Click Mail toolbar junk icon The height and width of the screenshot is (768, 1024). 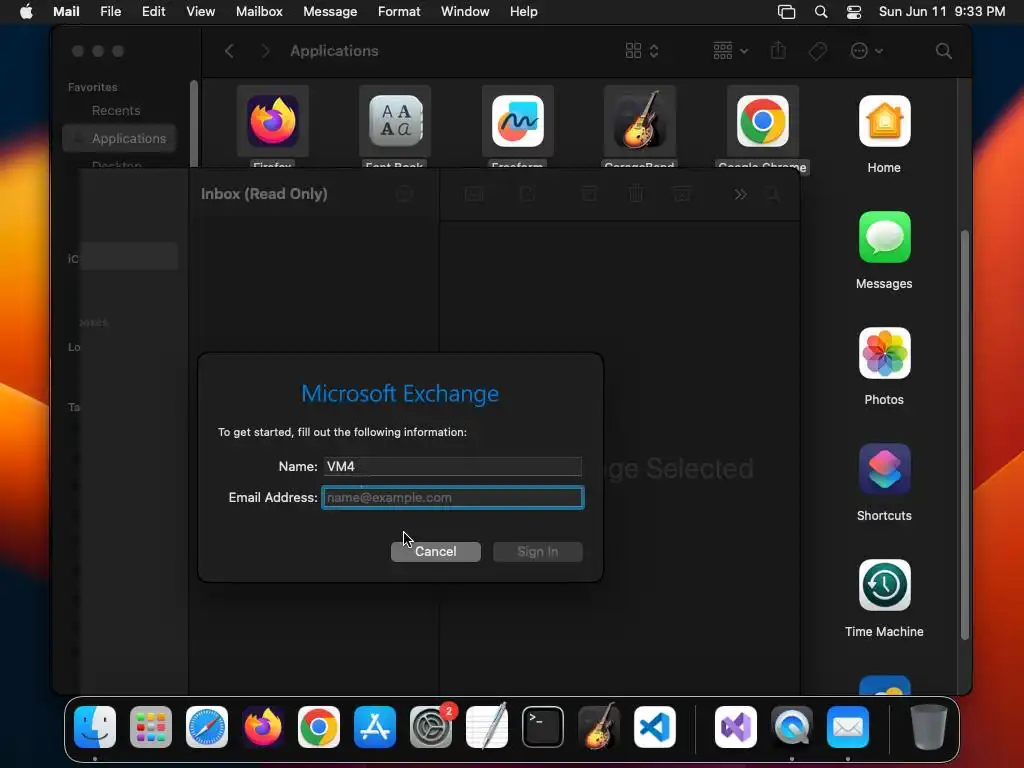point(682,194)
